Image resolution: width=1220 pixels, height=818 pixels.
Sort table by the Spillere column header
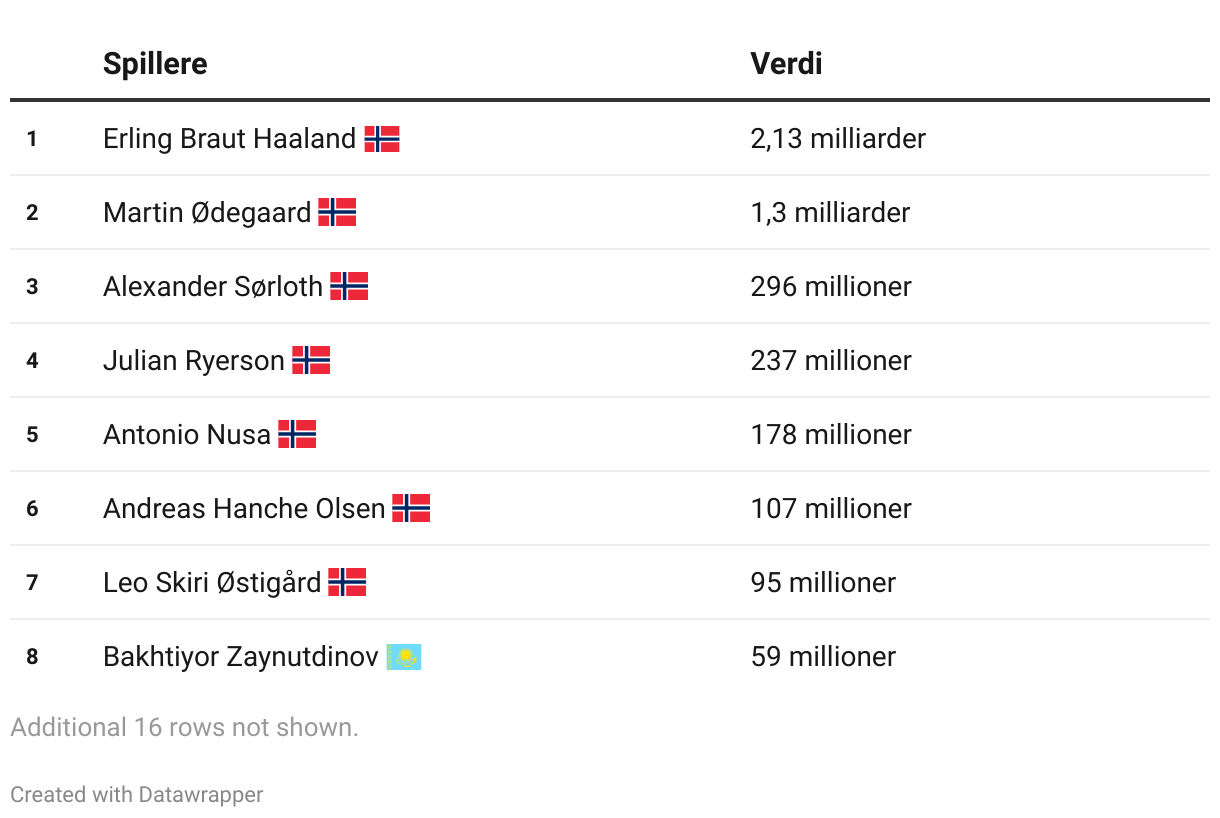click(155, 64)
